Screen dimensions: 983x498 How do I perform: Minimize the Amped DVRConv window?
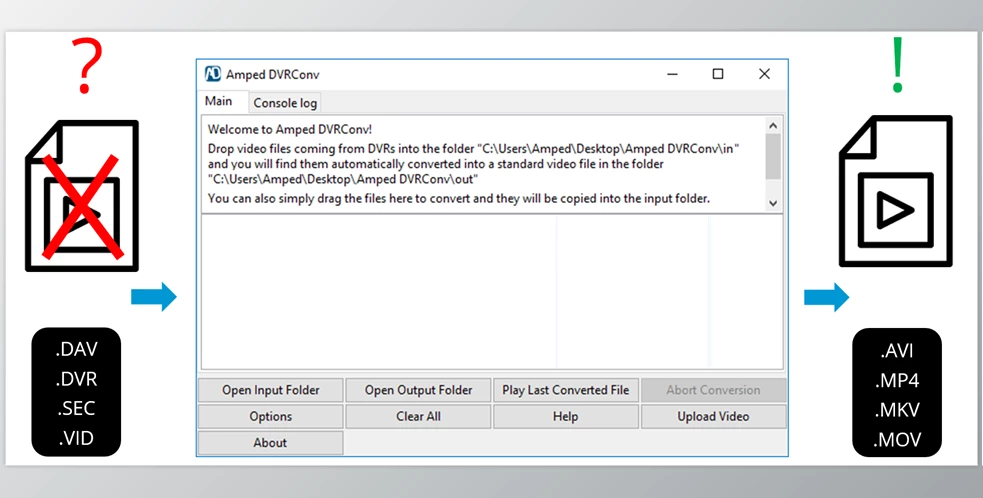pos(673,74)
